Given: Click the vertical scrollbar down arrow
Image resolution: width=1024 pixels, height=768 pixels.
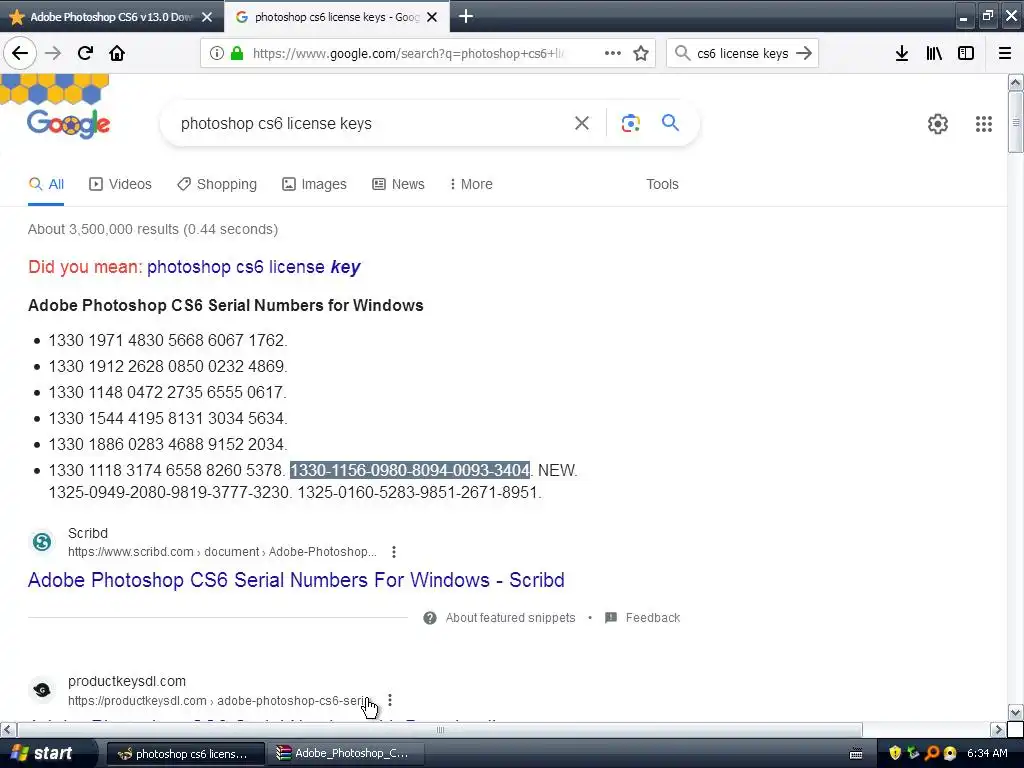Looking at the screenshot, I should coord(1015,712).
